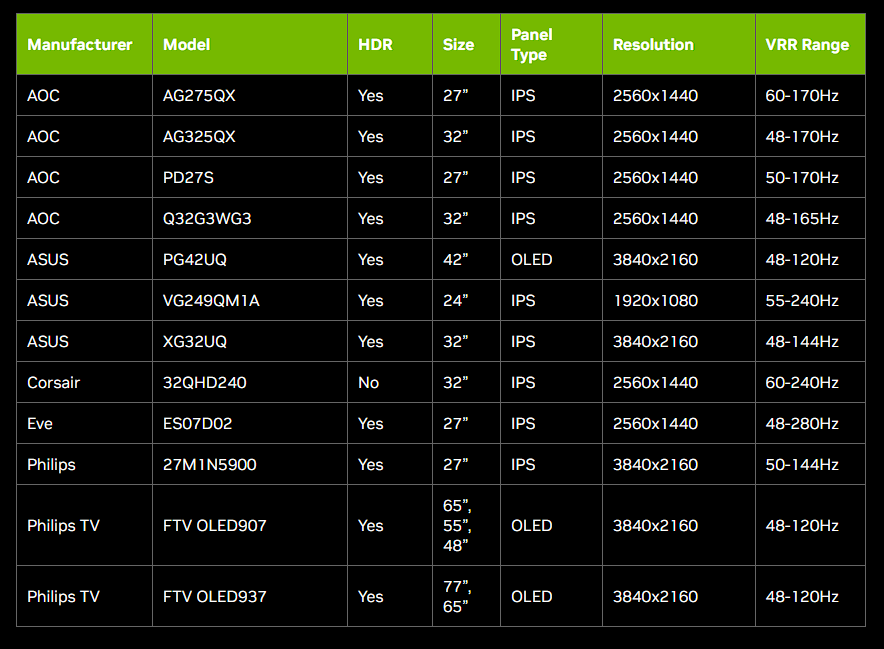Click the Eve manufacturer cell
884x649 pixels.
point(85,423)
